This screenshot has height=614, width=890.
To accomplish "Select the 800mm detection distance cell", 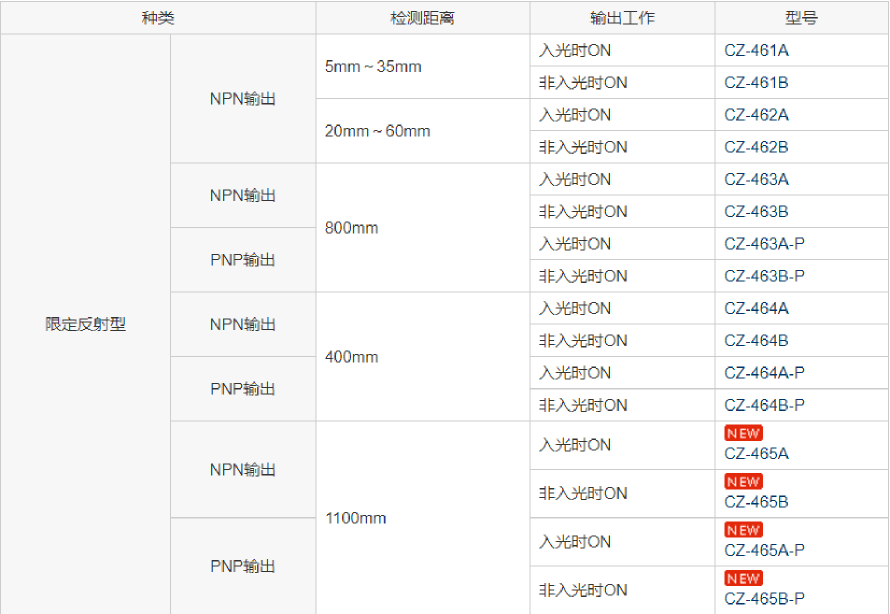I will tap(352, 228).
